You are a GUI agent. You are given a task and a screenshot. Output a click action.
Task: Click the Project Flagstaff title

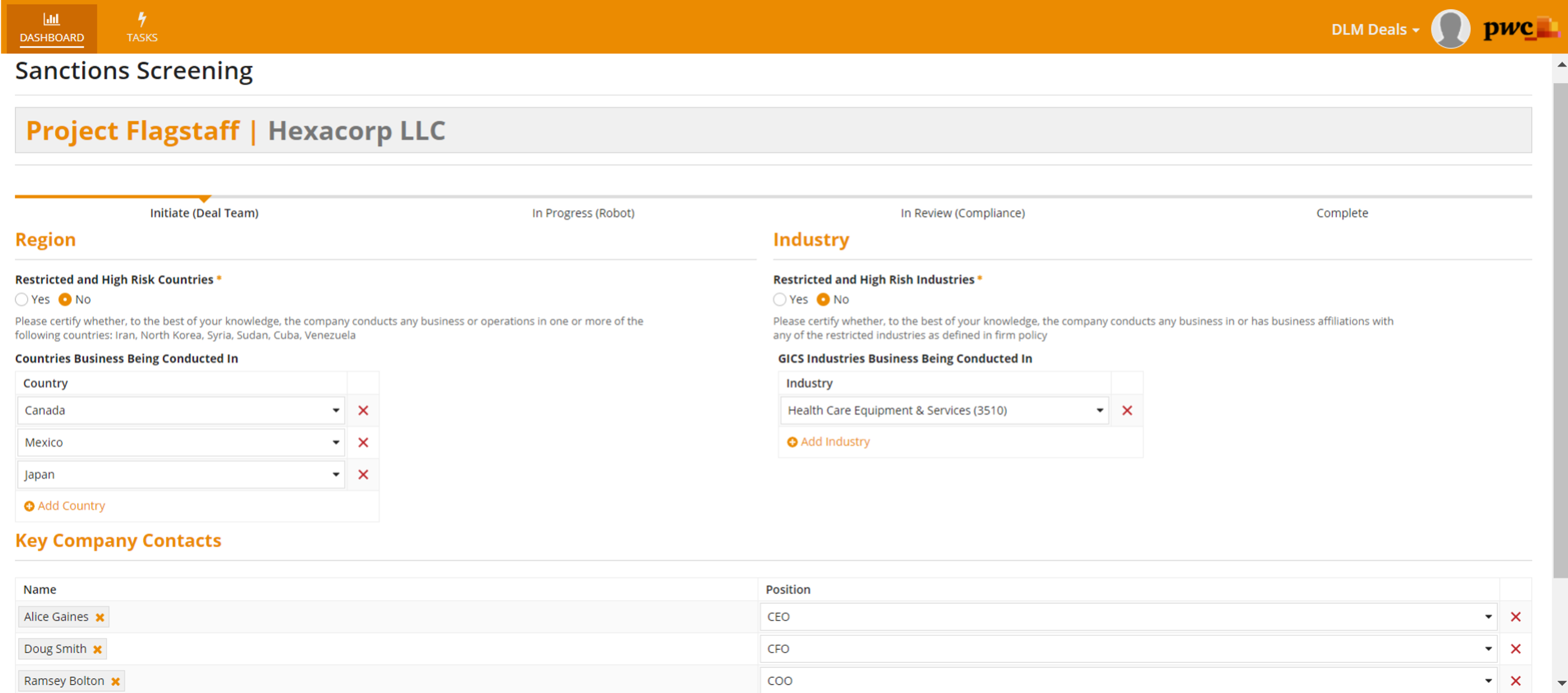133,130
